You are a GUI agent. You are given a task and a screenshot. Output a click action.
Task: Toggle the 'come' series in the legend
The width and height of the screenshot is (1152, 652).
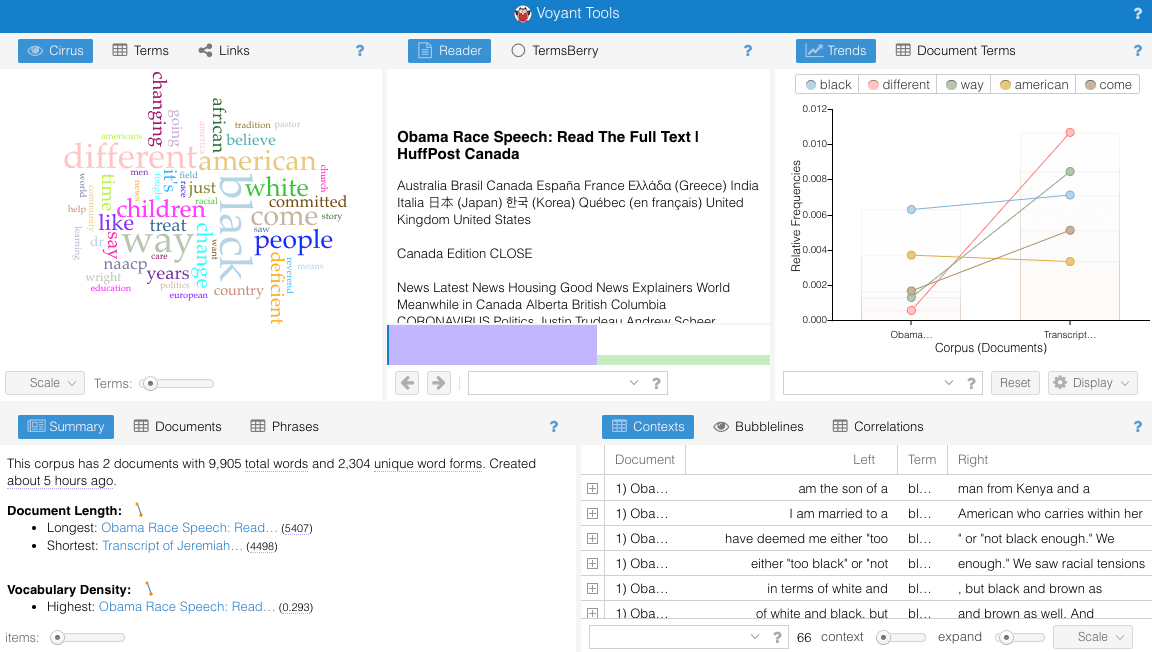[1108, 85]
